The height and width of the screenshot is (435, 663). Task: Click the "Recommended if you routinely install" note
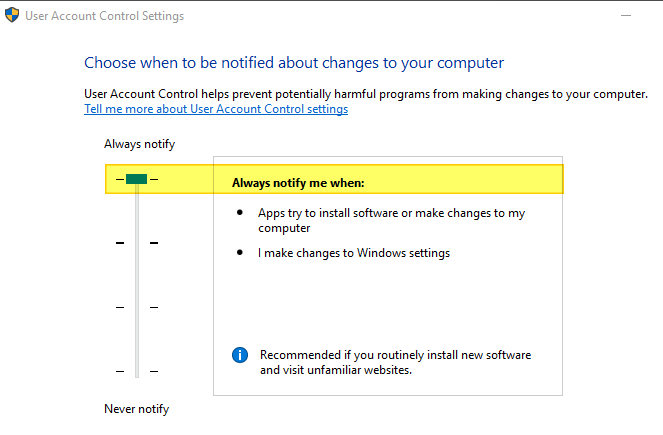click(x=395, y=362)
